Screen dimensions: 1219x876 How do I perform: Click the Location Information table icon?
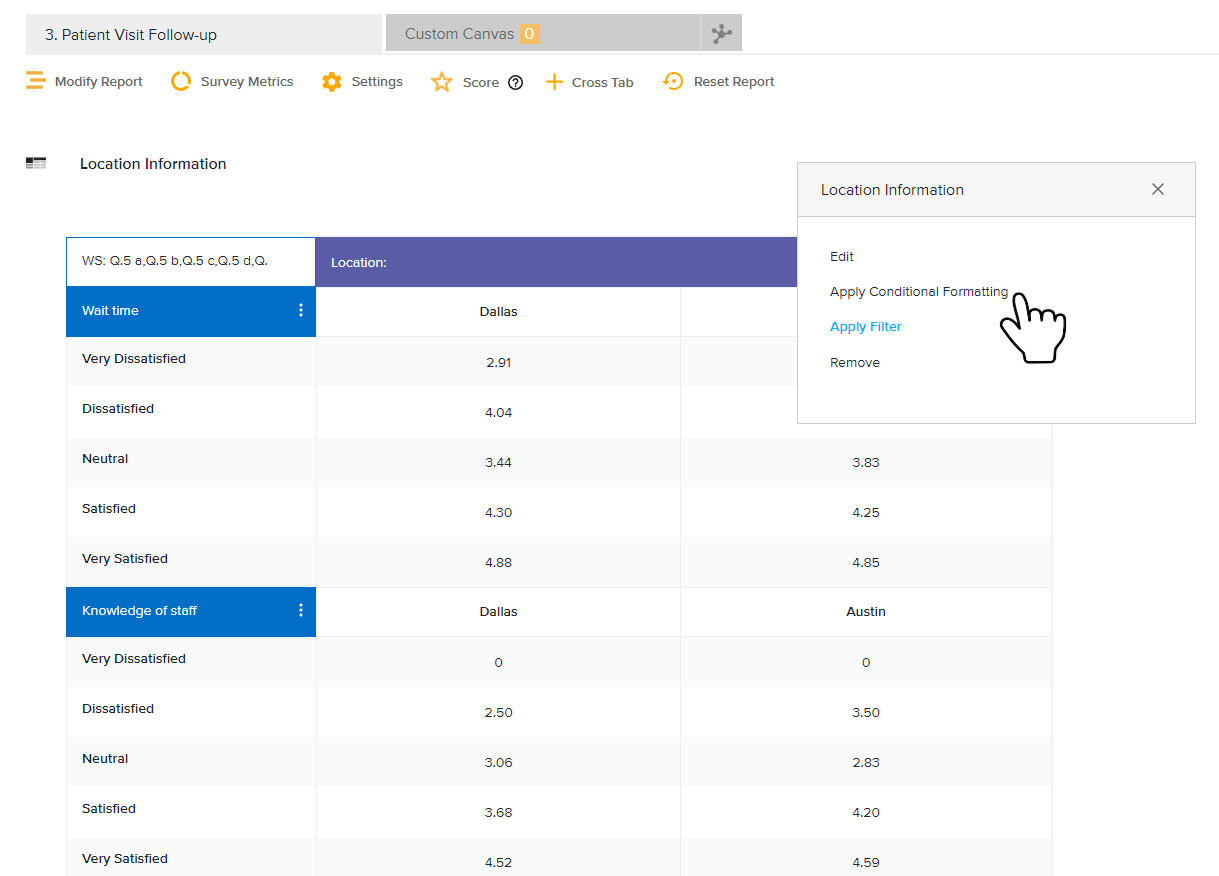[36, 163]
